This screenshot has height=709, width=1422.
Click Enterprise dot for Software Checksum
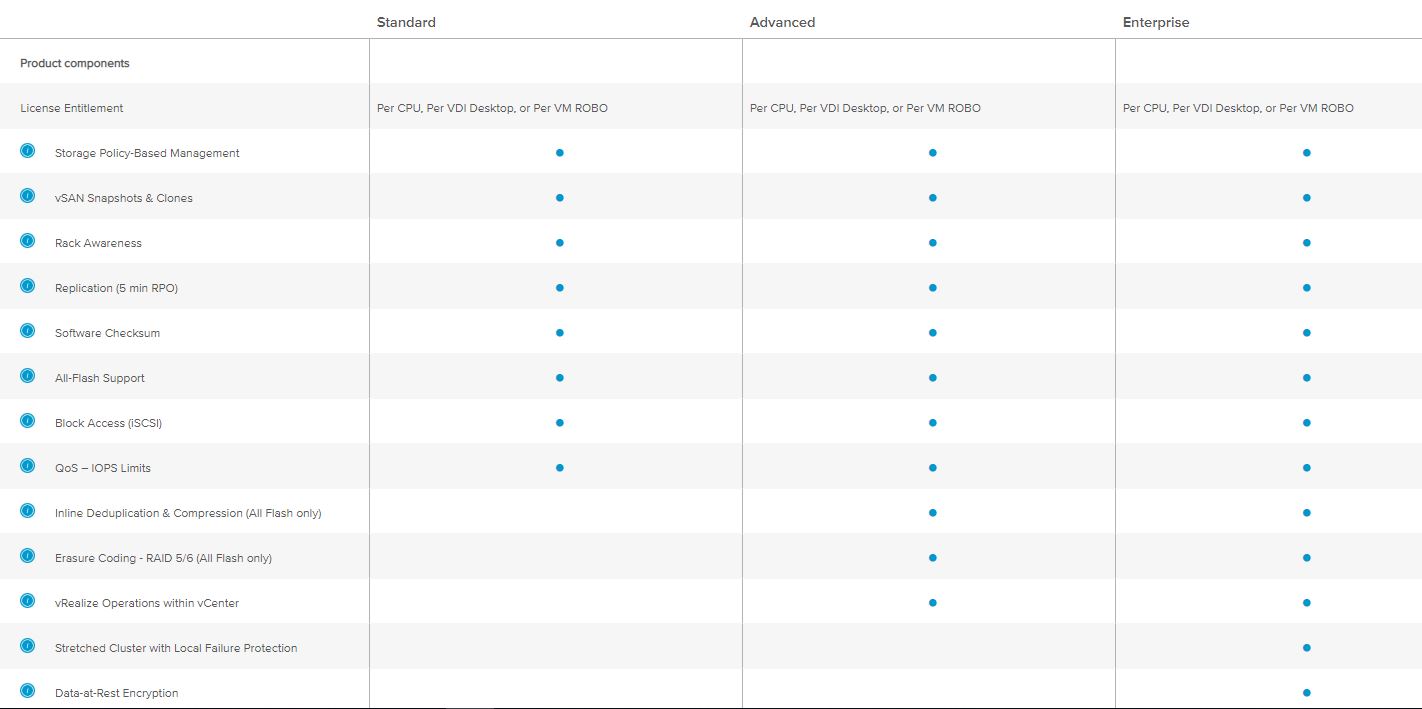click(1307, 333)
